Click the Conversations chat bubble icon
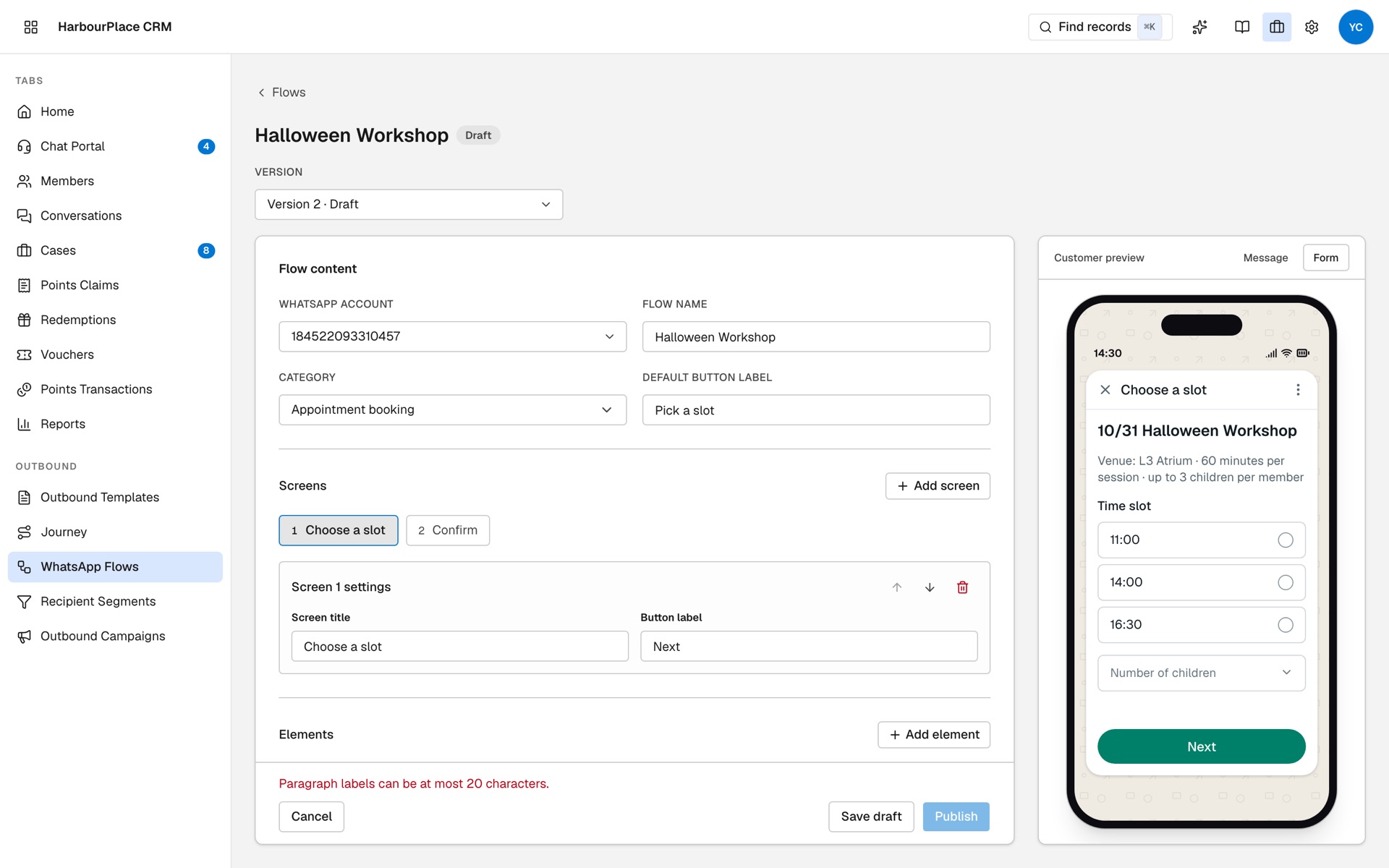Viewport: 1389px width, 868px height. coord(25,216)
